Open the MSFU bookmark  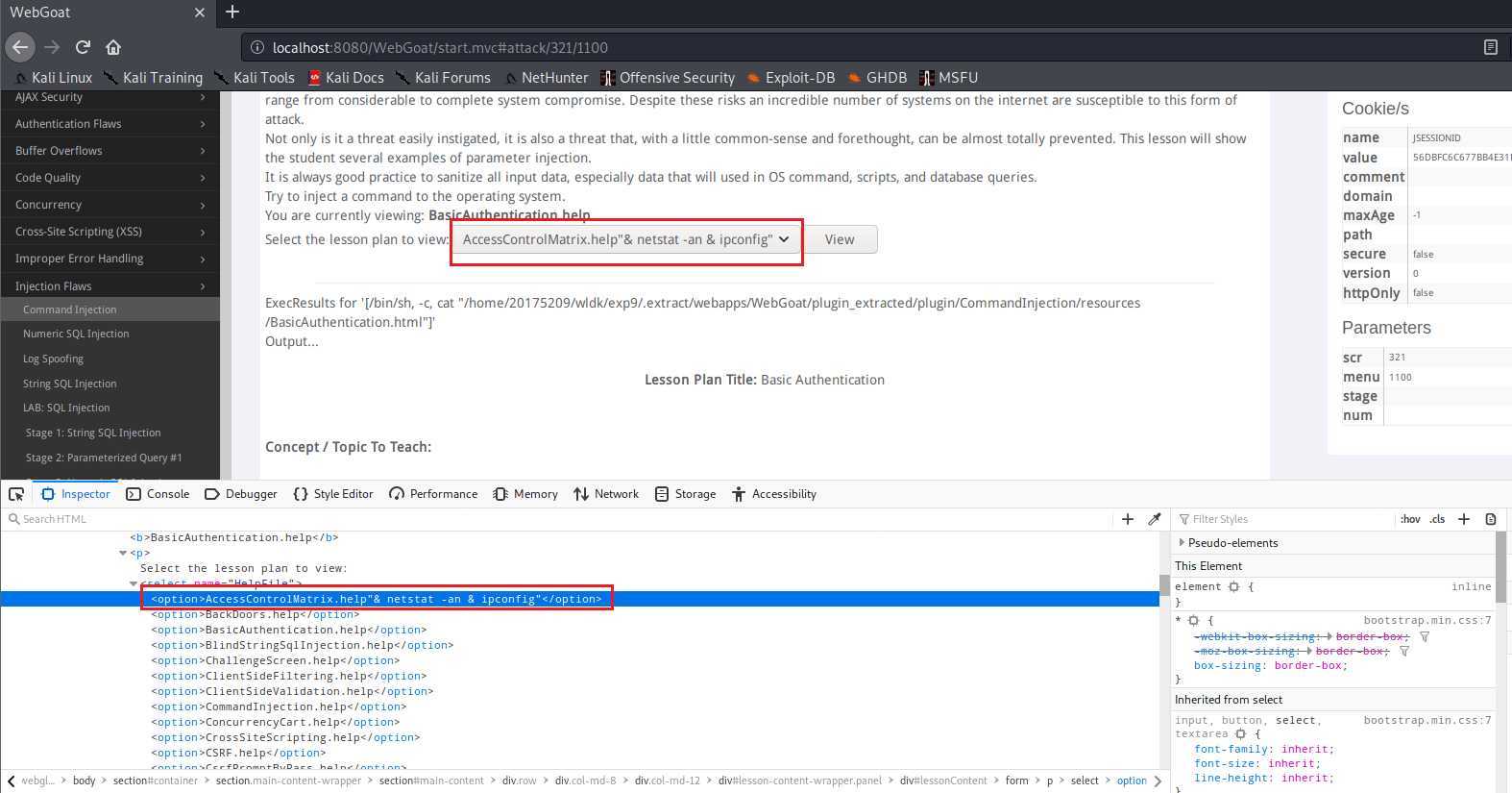click(x=948, y=78)
